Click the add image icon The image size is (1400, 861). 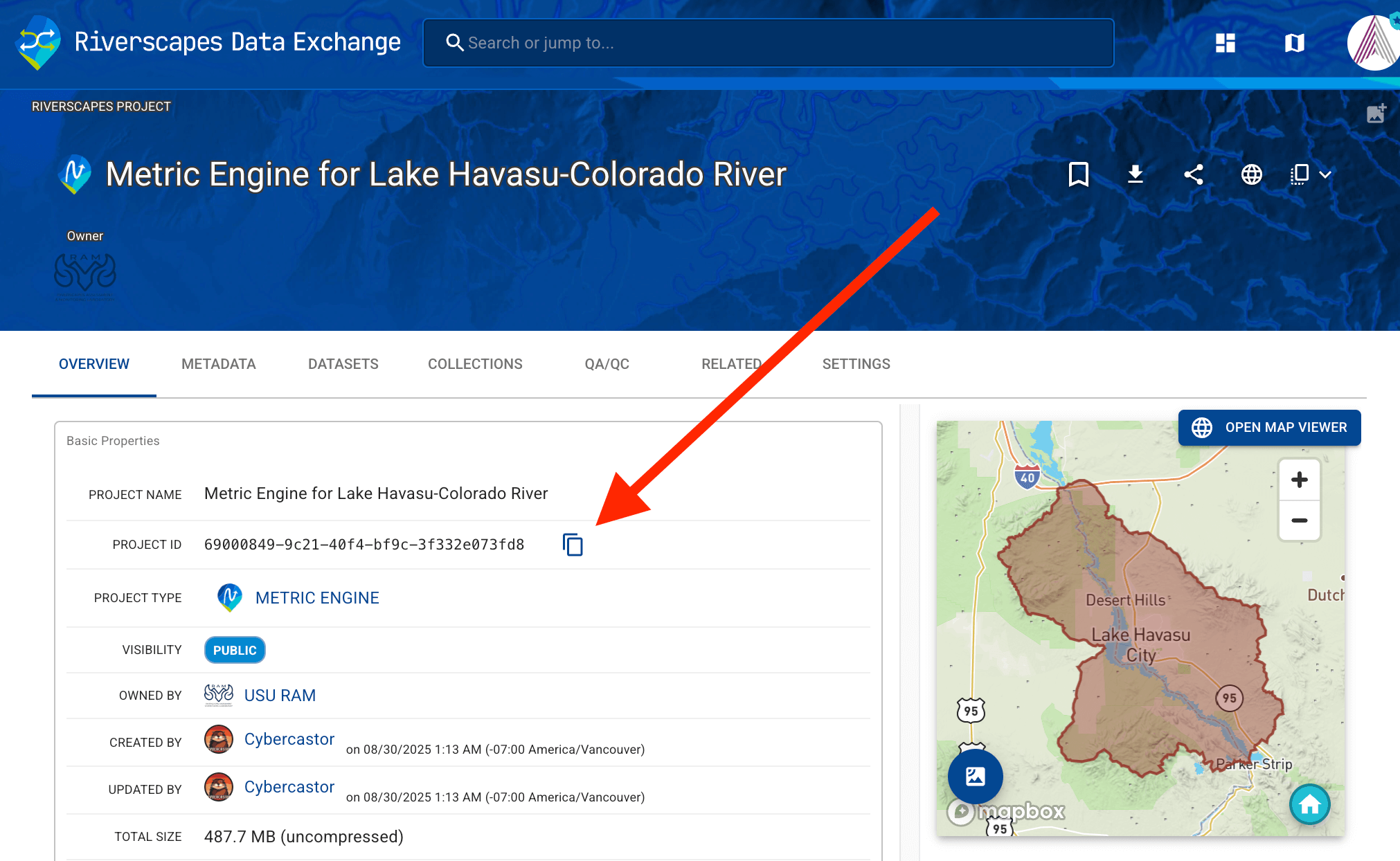point(1376,114)
